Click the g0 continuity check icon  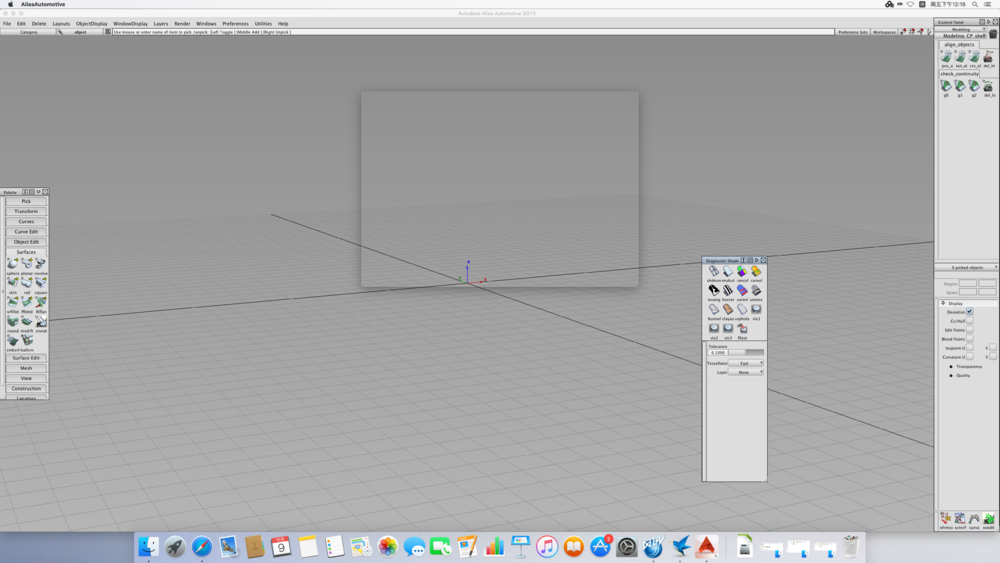click(946, 87)
